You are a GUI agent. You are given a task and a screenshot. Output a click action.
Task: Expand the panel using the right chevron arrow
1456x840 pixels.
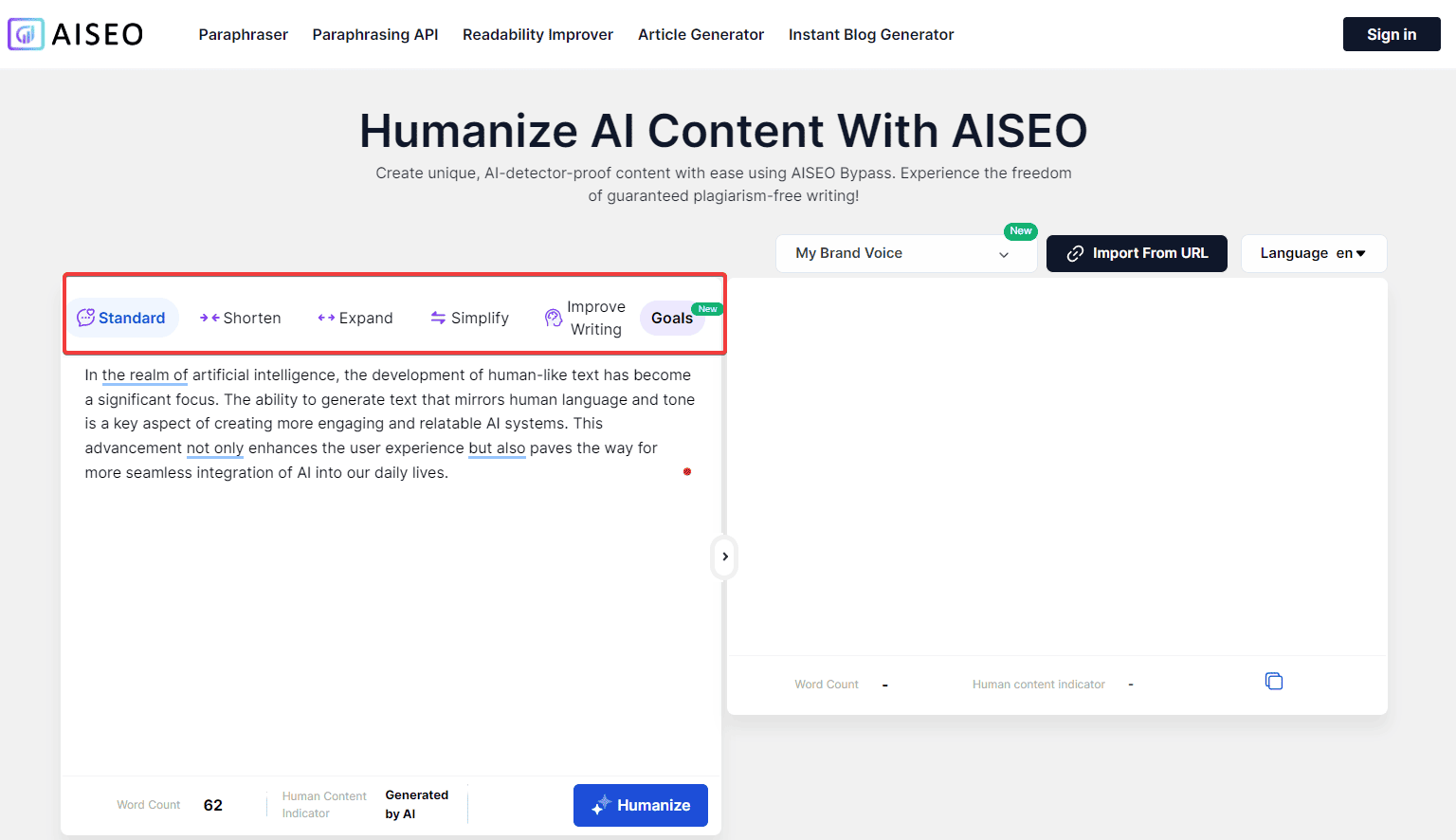[724, 557]
